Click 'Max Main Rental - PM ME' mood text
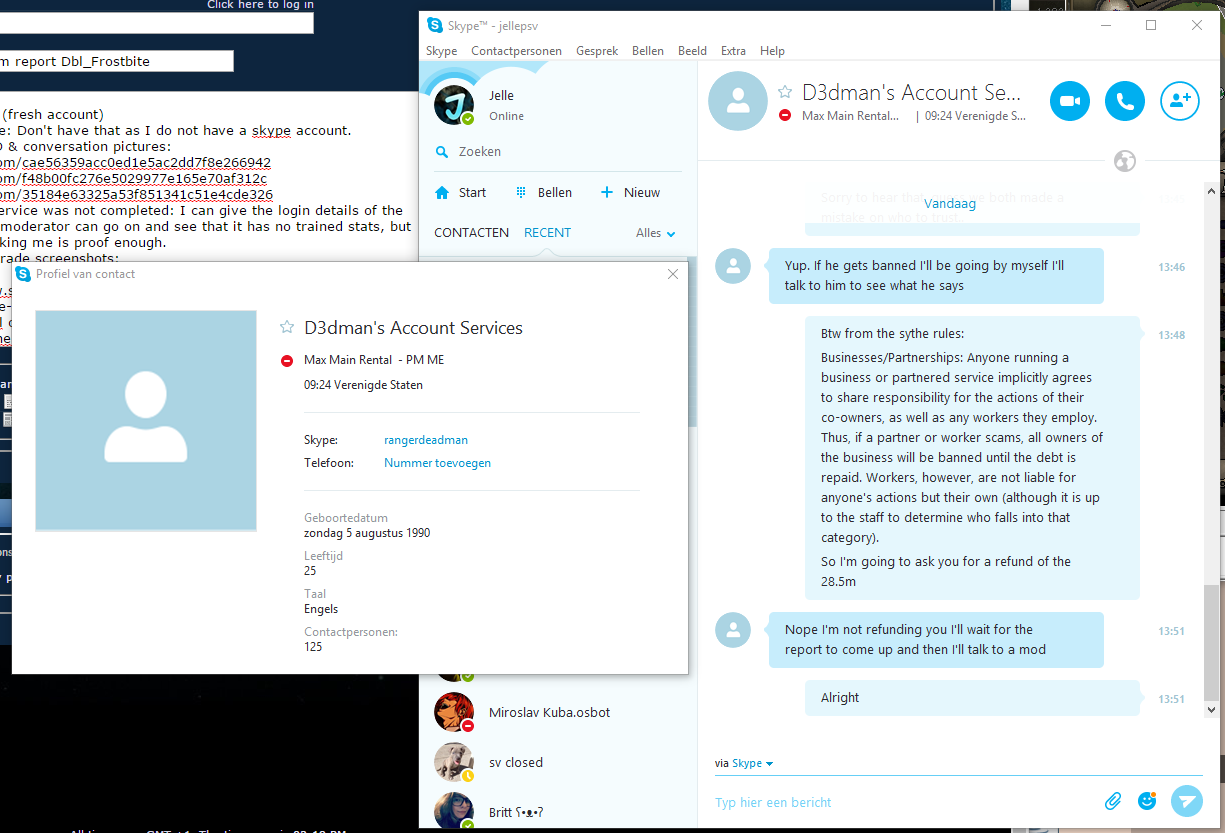1225x833 pixels. click(x=374, y=360)
